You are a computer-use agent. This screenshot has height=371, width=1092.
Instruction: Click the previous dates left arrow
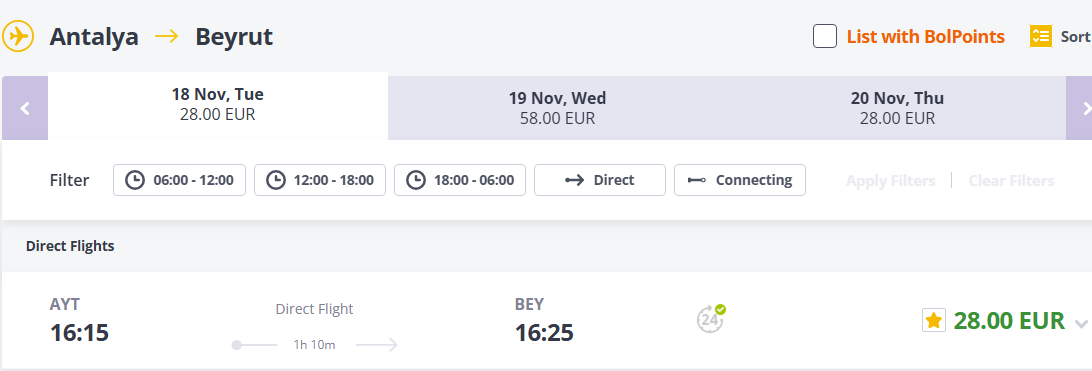25,108
